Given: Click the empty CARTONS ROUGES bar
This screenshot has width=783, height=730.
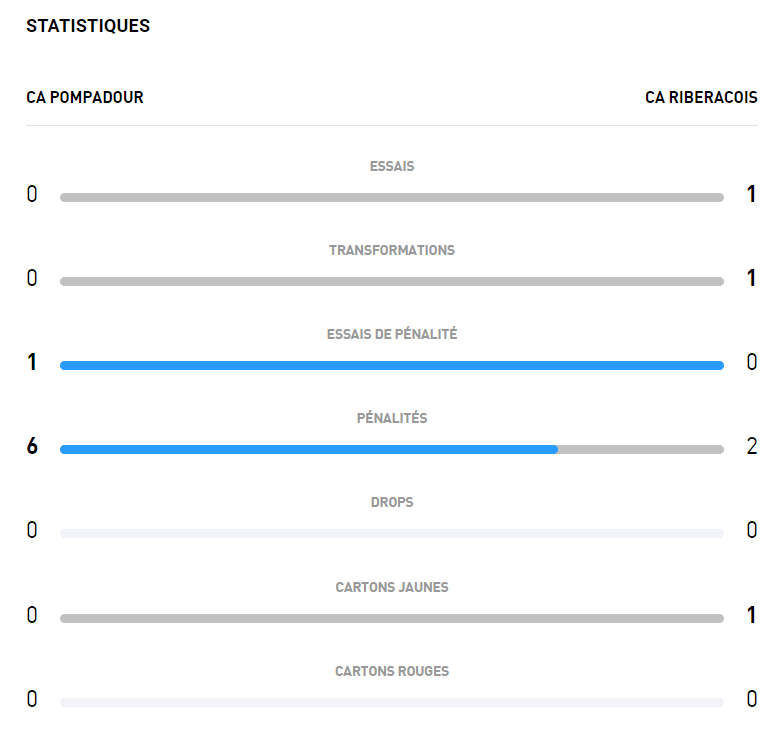Looking at the screenshot, I should (392, 703).
